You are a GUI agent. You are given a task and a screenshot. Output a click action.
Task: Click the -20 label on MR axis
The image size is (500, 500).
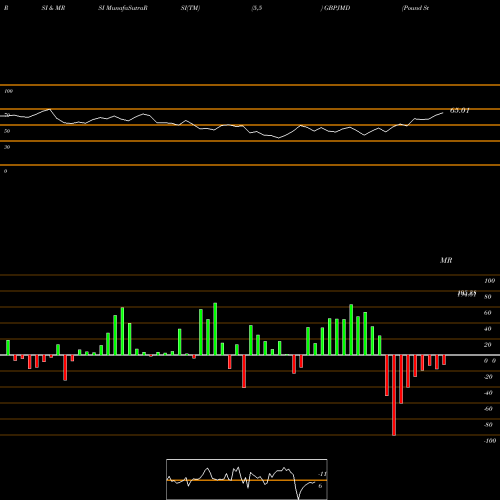point(488,377)
